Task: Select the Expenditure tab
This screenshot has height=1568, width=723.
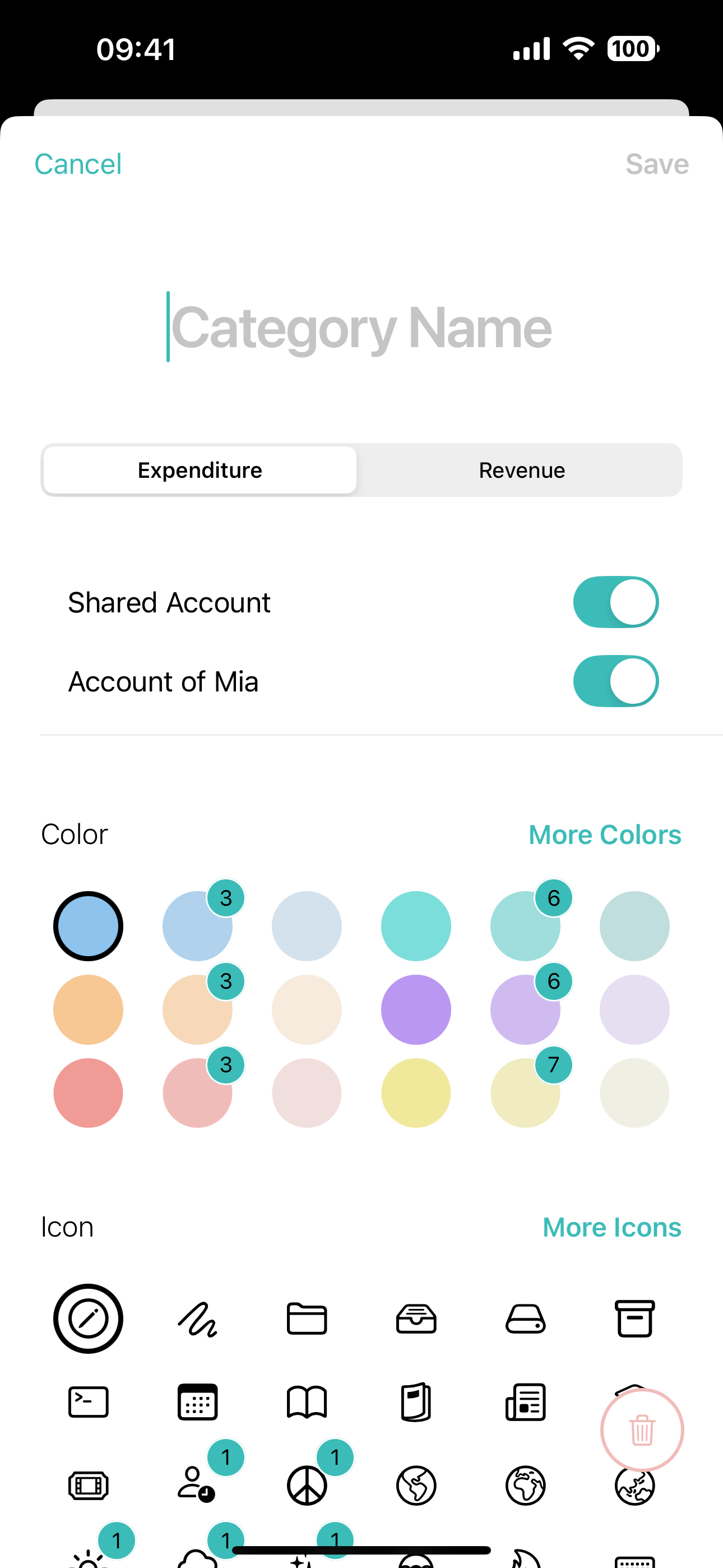Action: pyautogui.click(x=200, y=471)
